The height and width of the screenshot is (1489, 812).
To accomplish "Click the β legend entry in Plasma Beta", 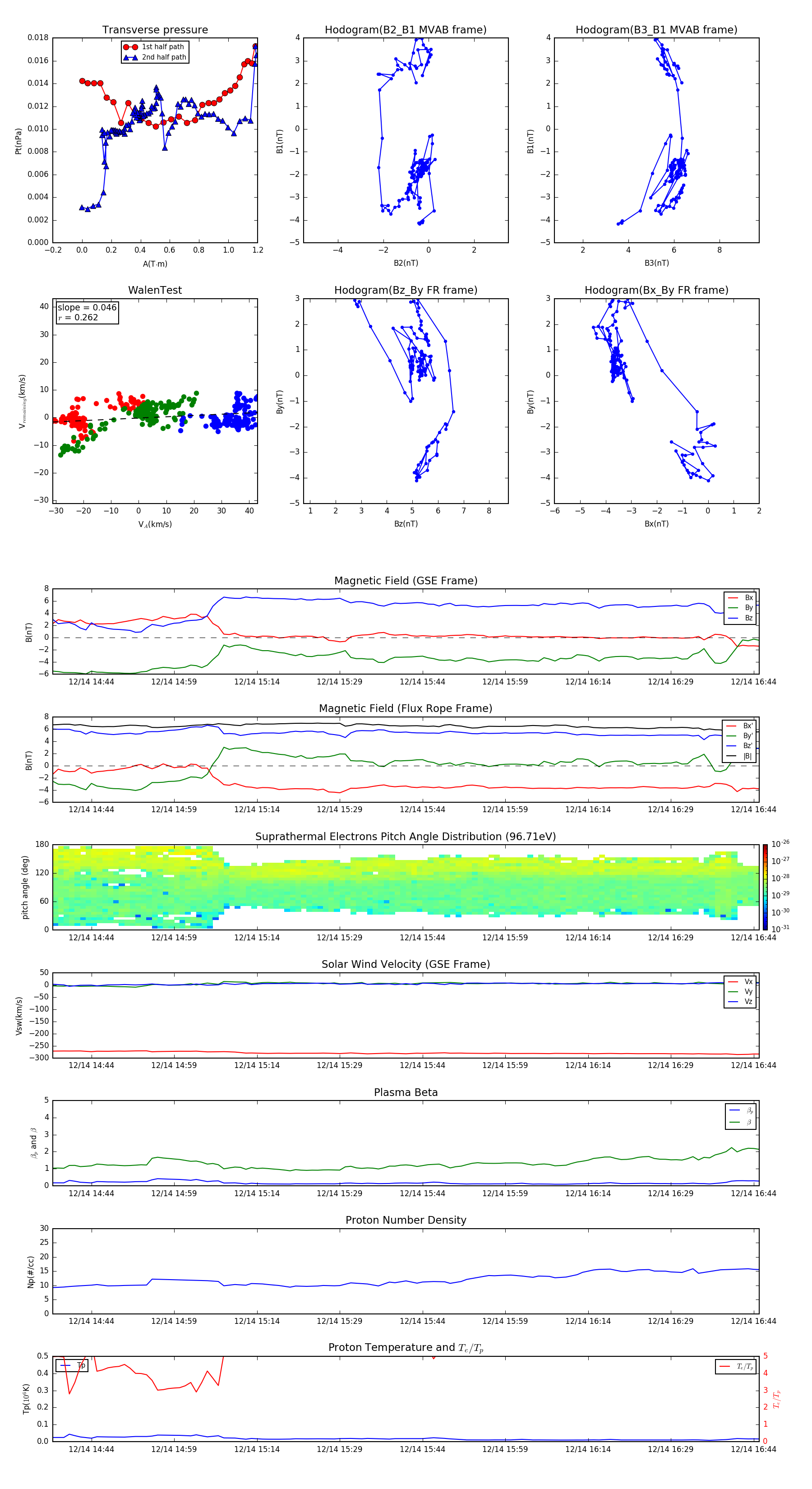I will click(x=741, y=1123).
